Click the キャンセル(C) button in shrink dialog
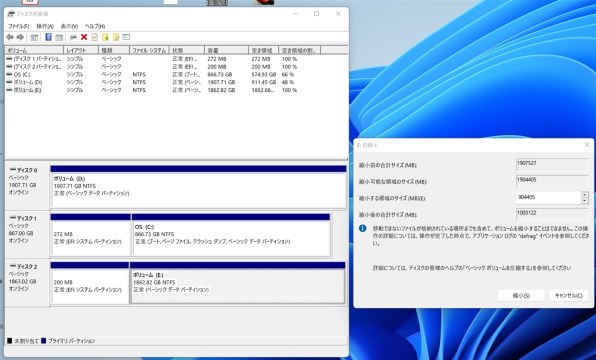The height and width of the screenshot is (360, 596). (x=569, y=295)
